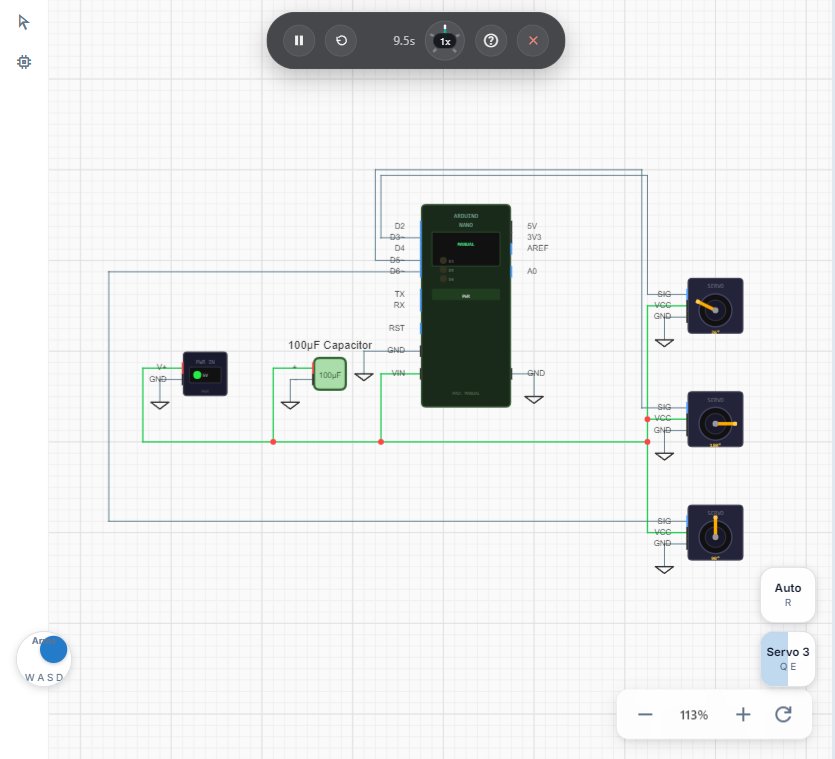The height and width of the screenshot is (759, 835).
Task: Click the 3V3 pin label
Action: point(534,237)
